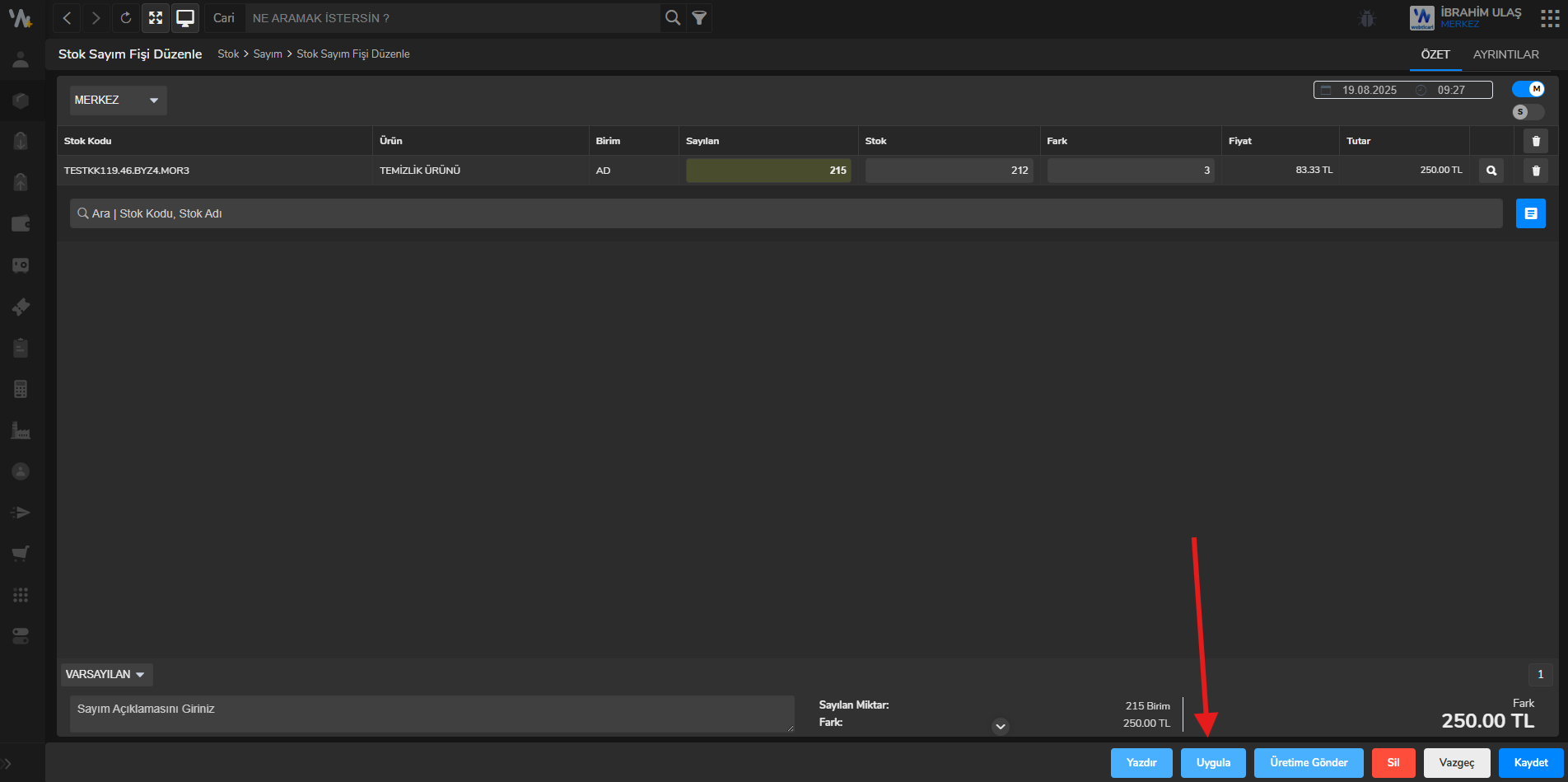Screen dimensions: 1568x782
Task: Expand the VARSAYILAN dropdown
Action: click(x=106, y=674)
